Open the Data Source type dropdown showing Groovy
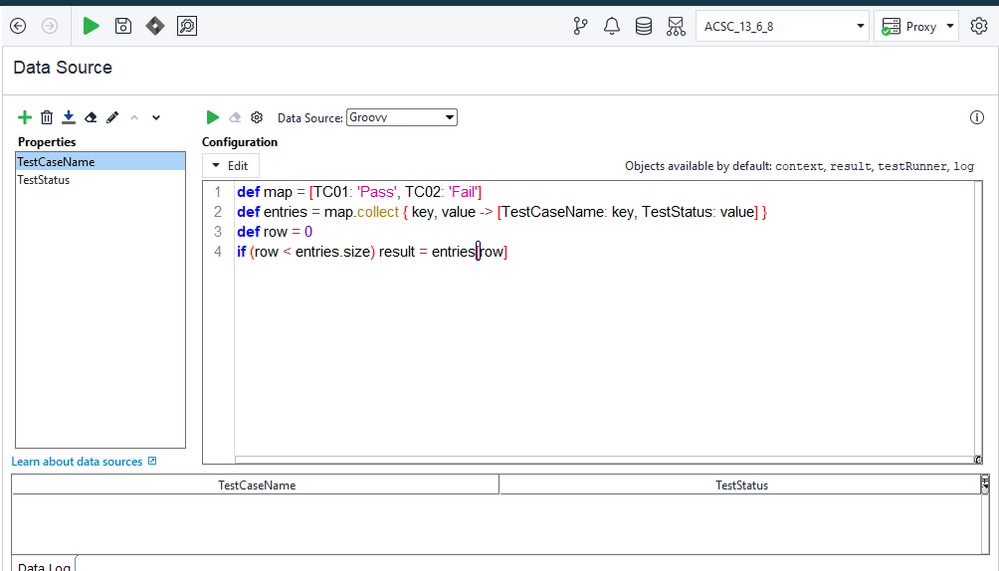Image resolution: width=999 pixels, height=571 pixels. (x=401, y=118)
